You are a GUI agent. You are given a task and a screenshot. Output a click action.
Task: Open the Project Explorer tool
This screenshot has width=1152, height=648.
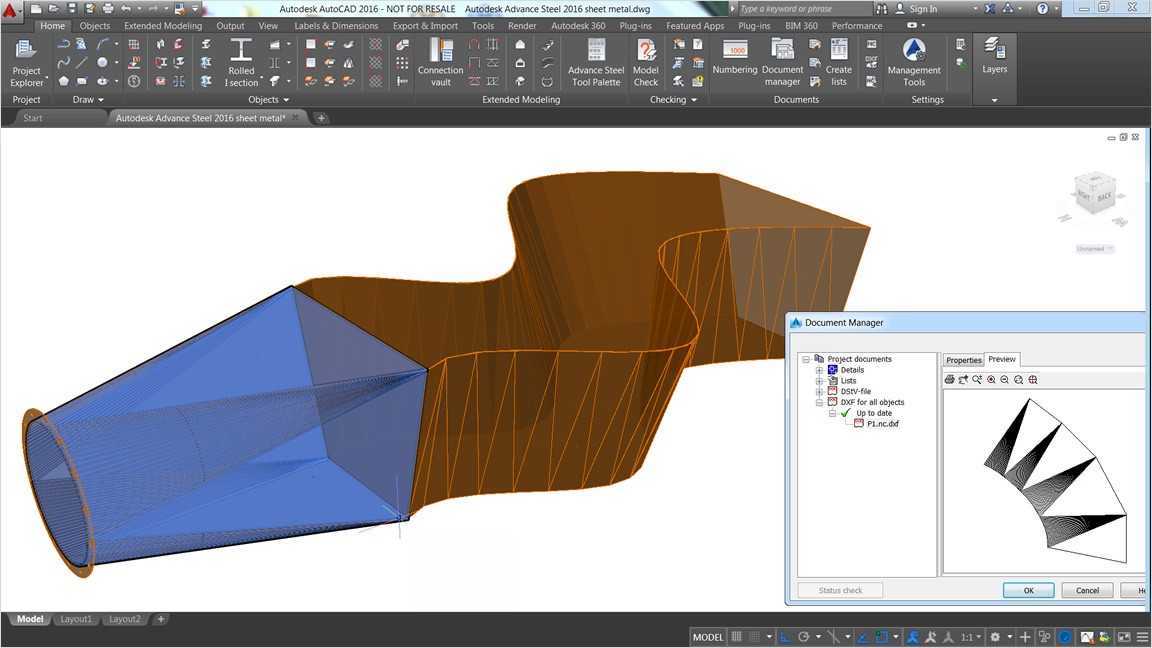point(26,63)
